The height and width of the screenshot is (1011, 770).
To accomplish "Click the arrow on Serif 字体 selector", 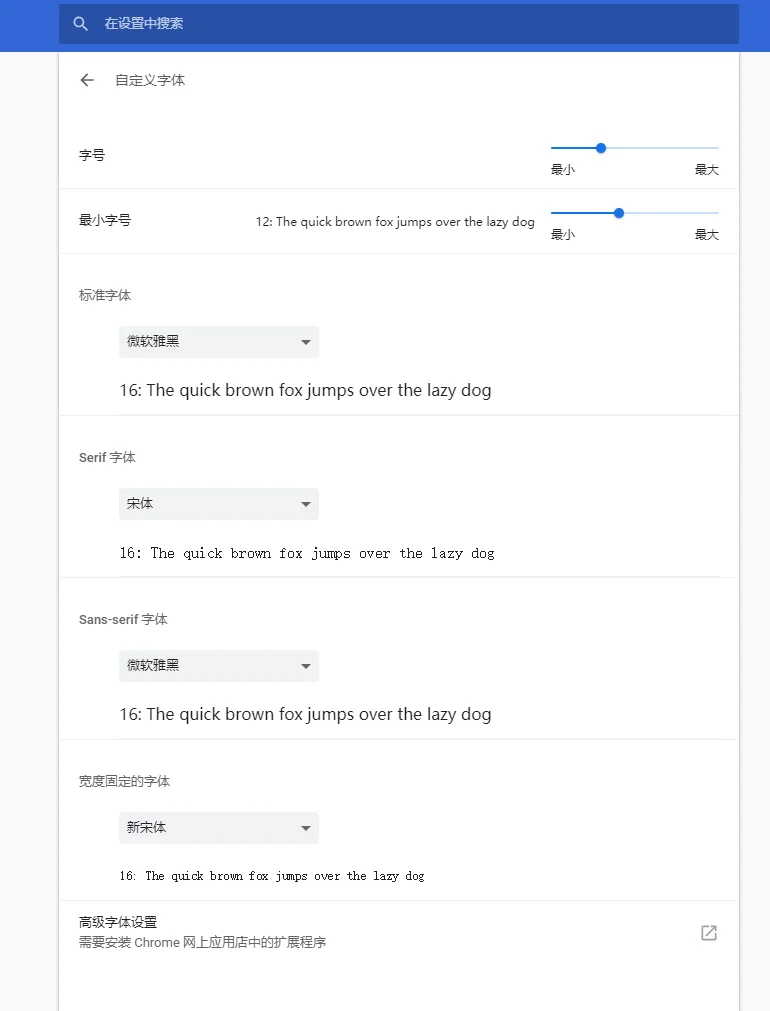I will pyautogui.click(x=306, y=504).
